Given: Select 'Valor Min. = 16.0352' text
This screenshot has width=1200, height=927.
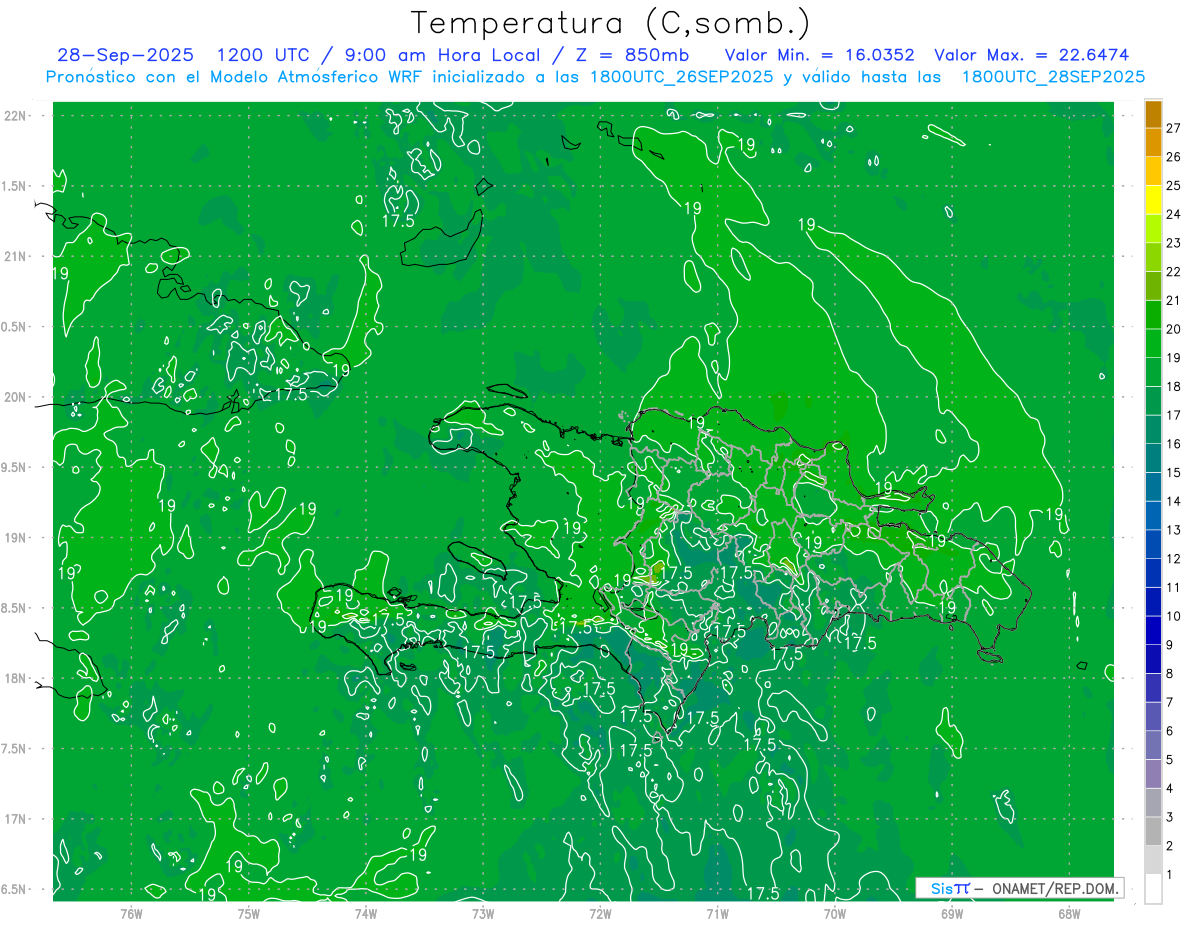Looking at the screenshot, I should [819, 55].
